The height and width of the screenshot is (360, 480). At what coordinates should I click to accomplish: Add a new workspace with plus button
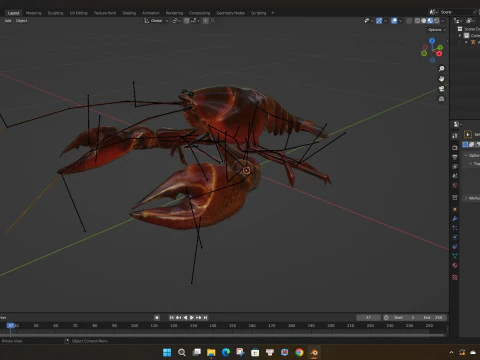click(x=273, y=13)
